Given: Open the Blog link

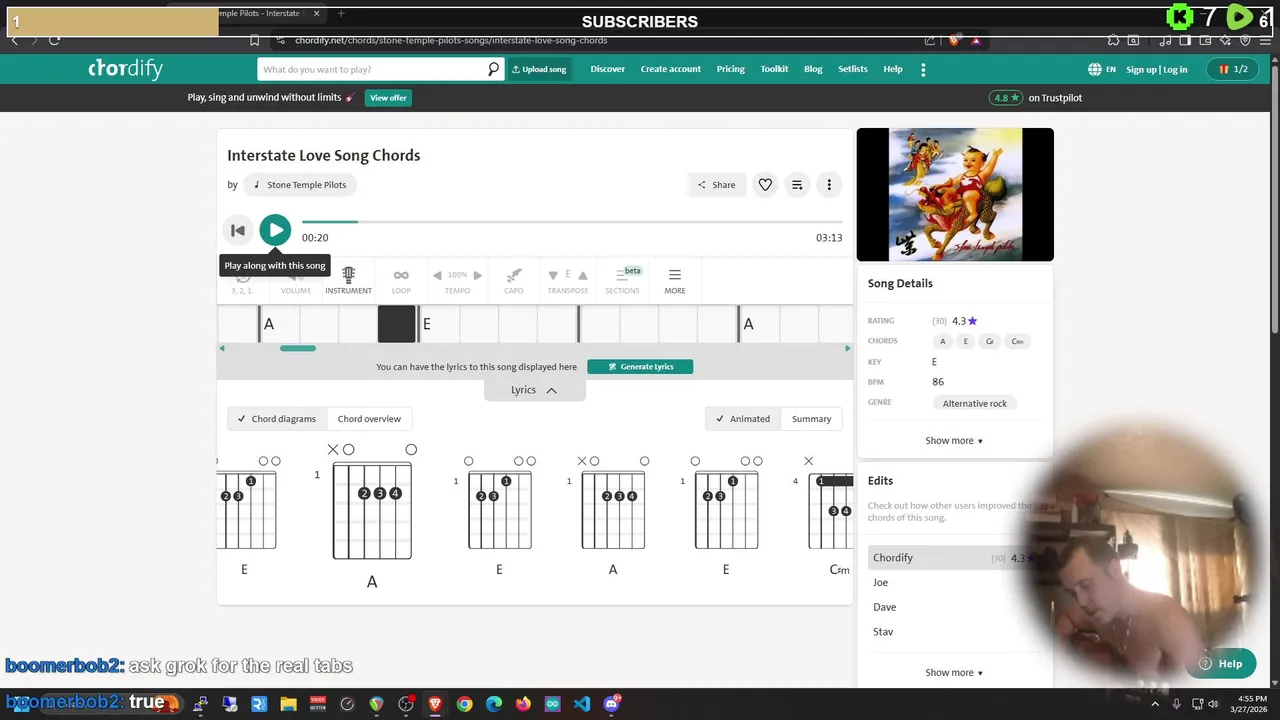Looking at the screenshot, I should click(x=813, y=69).
